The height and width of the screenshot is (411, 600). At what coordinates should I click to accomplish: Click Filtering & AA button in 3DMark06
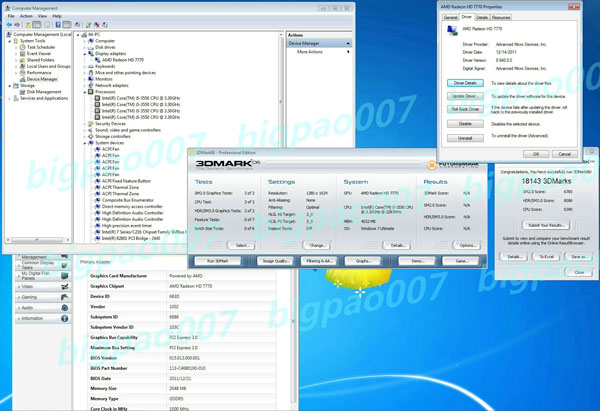(x=319, y=261)
